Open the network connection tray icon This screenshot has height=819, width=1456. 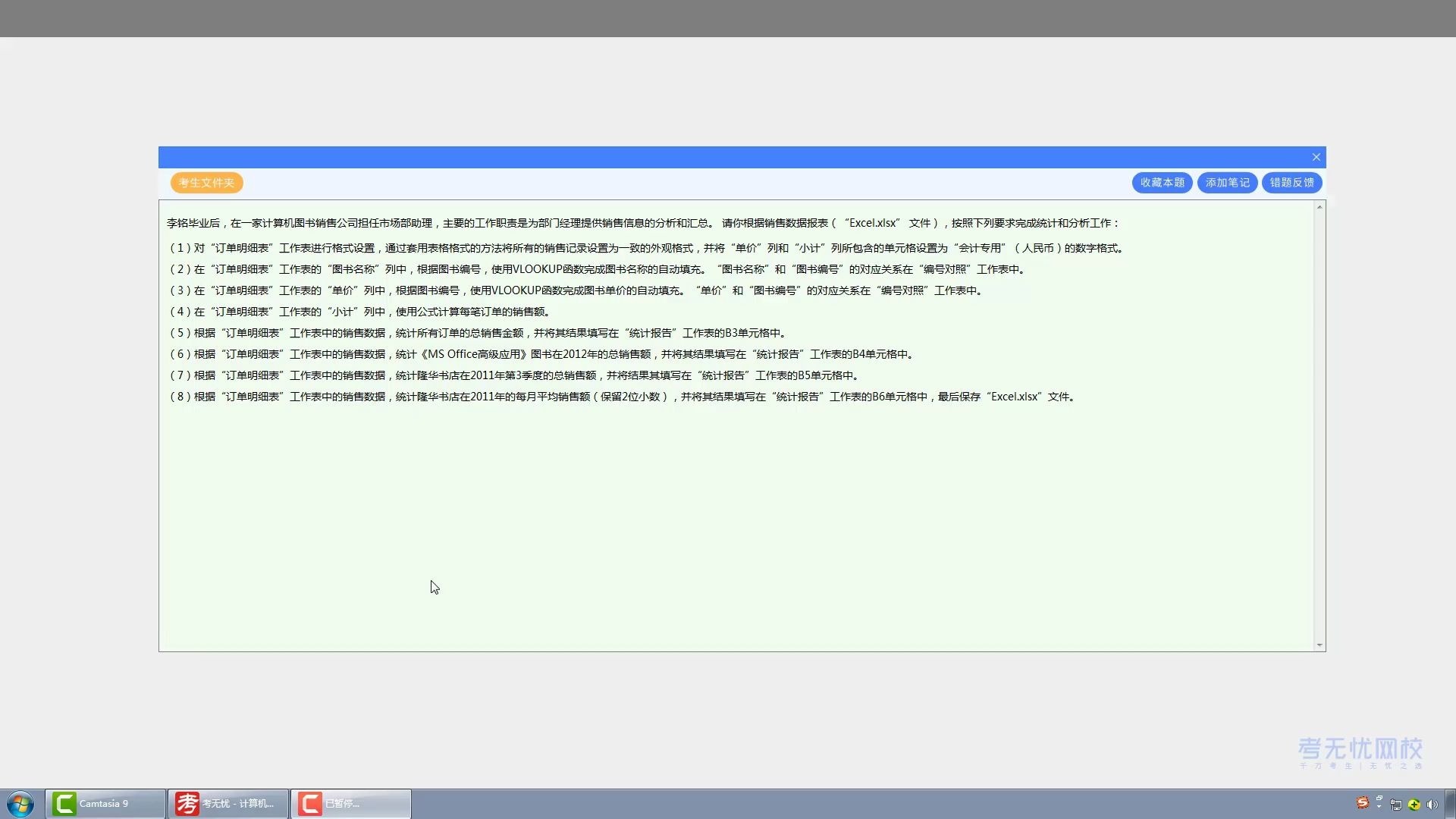click(x=1396, y=805)
